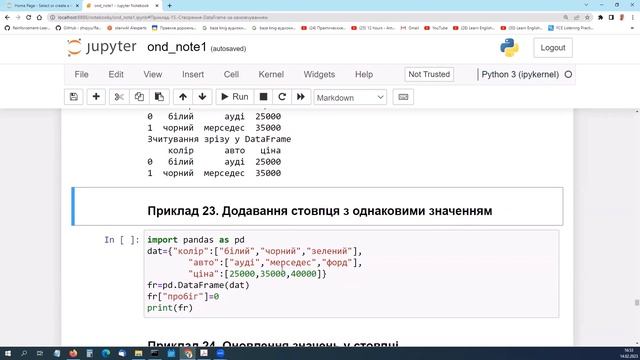Open Firefox from the taskbar
The image size is (640, 360).
[x=73, y=353]
